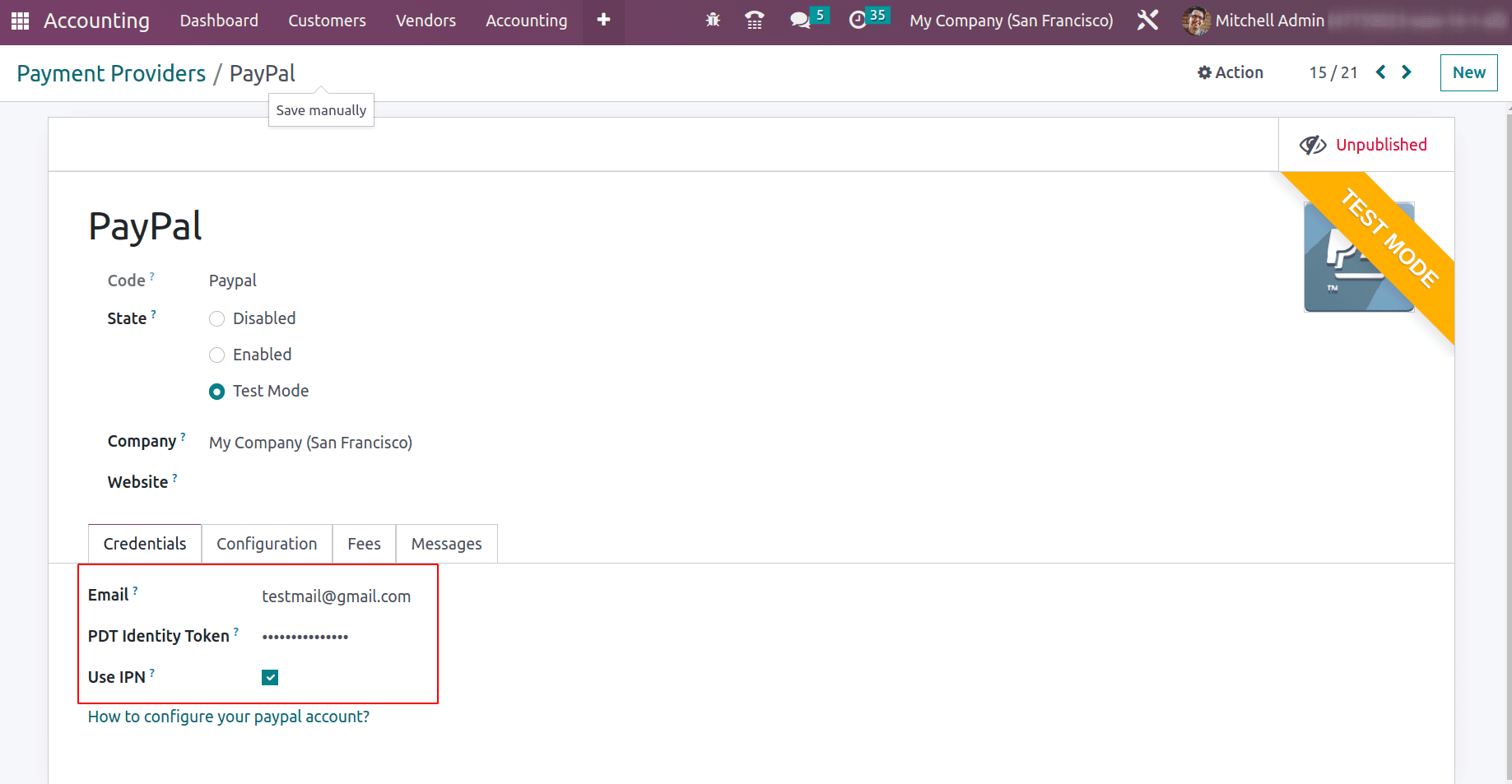Click the Paypal code value
Viewport: 1512px width, 784px height.
233,281
